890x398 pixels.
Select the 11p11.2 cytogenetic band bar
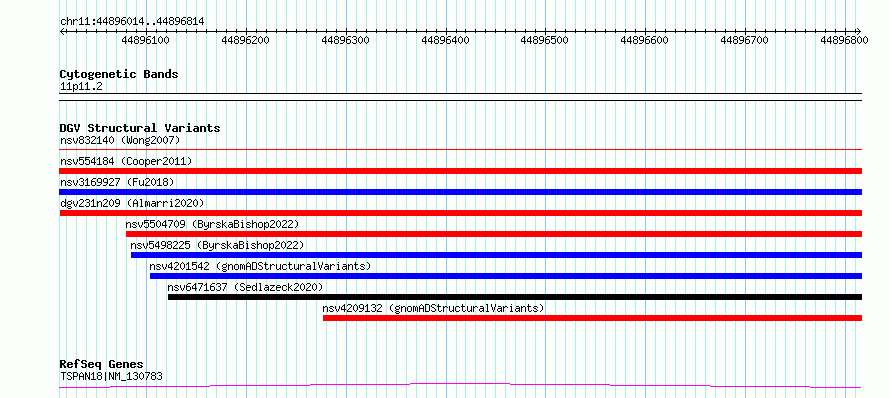click(460, 97)
